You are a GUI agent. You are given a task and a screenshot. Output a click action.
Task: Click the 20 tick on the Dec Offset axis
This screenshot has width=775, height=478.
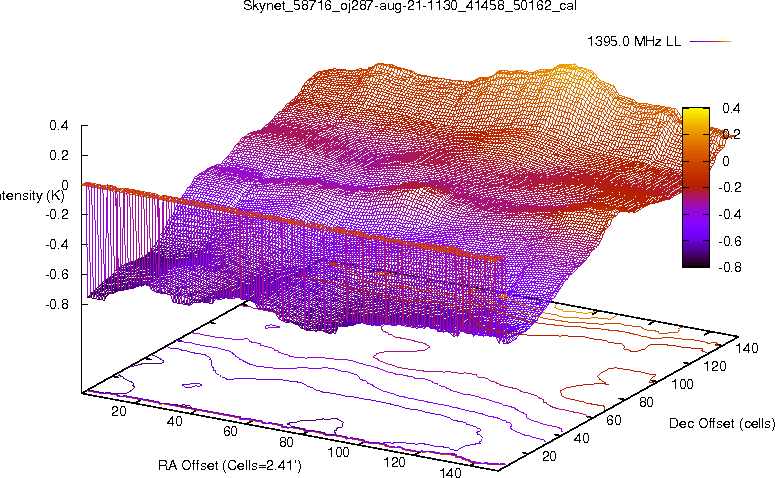point(550,456)
